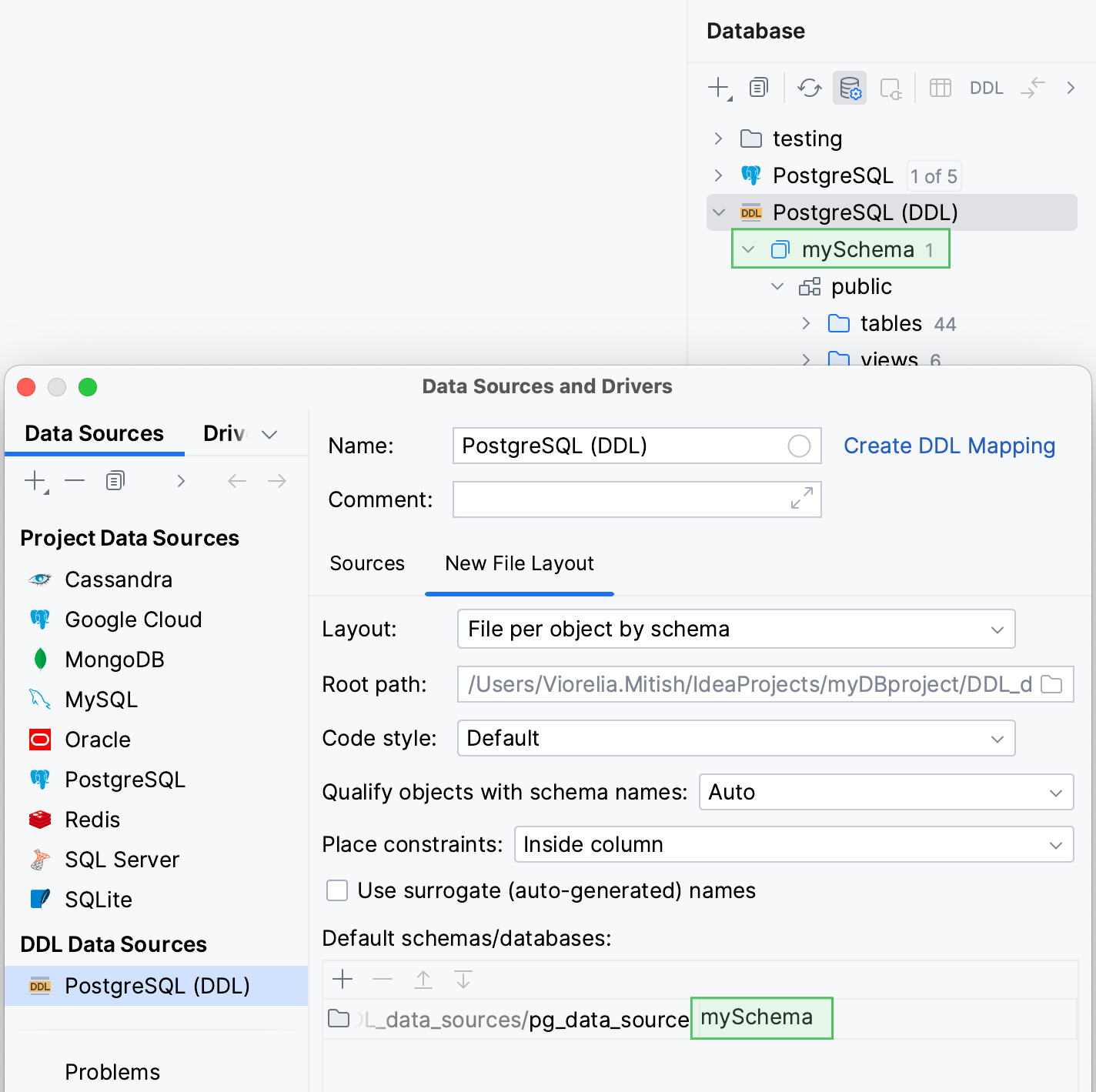Image resolution: width=1096 pixels, height=1092 pixels.
Task: Collapse the mySchema tree node
Action: [747, 249]
